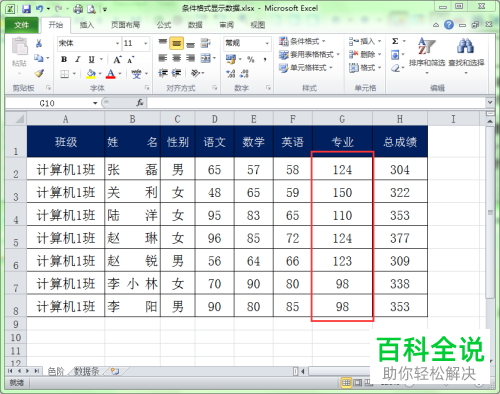
Task: Toggle align text left
Action: [x=163, y=58]
